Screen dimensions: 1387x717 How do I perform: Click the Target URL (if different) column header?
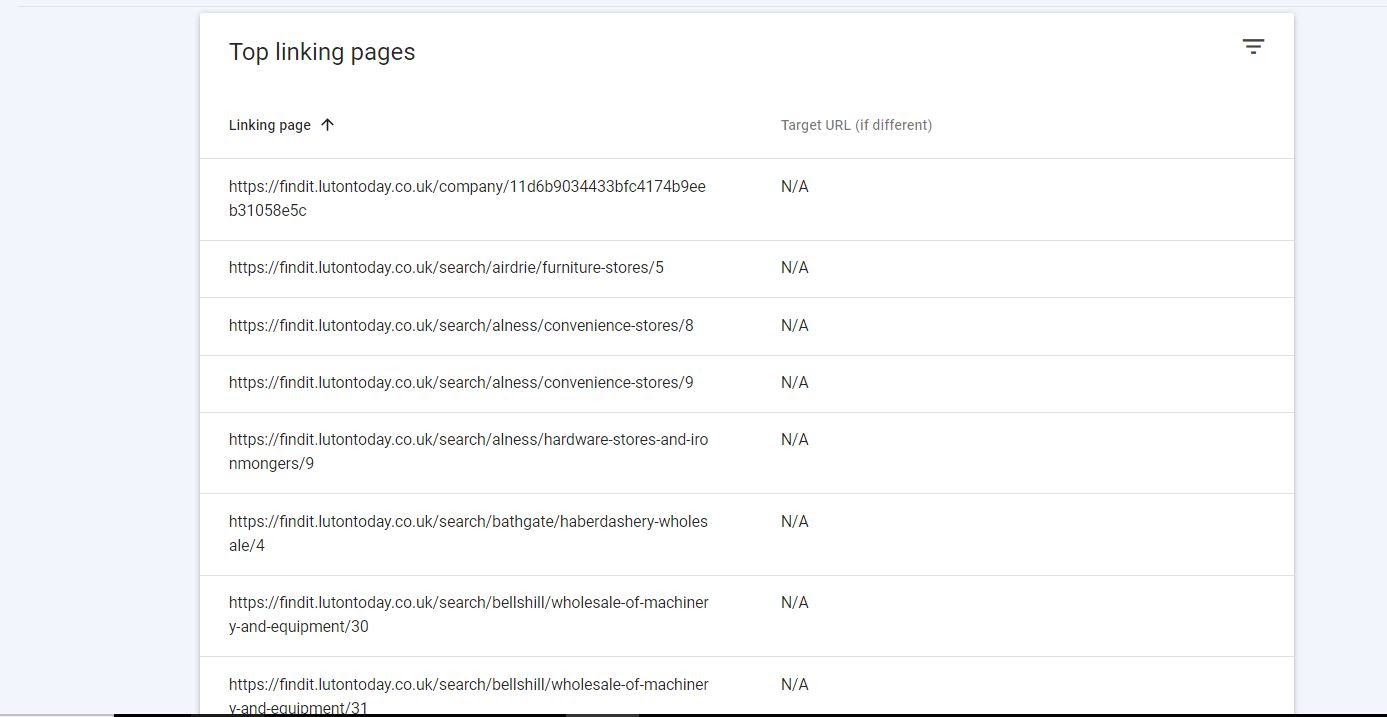click(x=856, y=125)
